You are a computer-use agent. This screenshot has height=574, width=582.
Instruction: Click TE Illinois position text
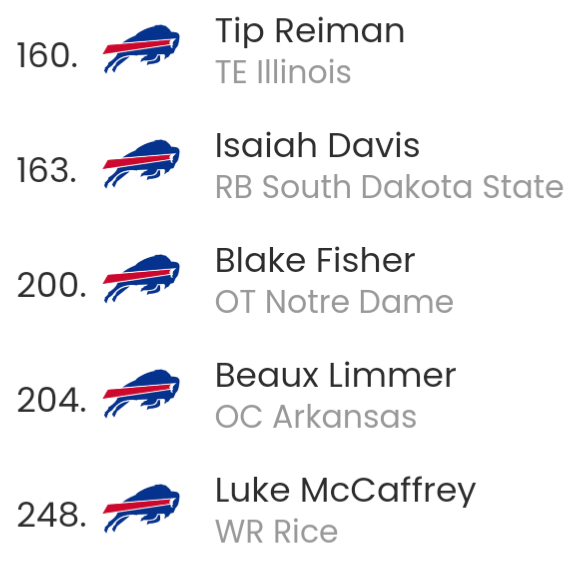point(283,72)
